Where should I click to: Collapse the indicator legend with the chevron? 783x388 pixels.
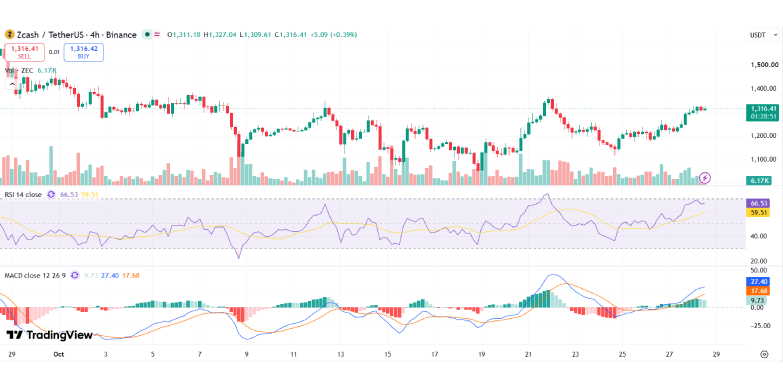point(12,84)
